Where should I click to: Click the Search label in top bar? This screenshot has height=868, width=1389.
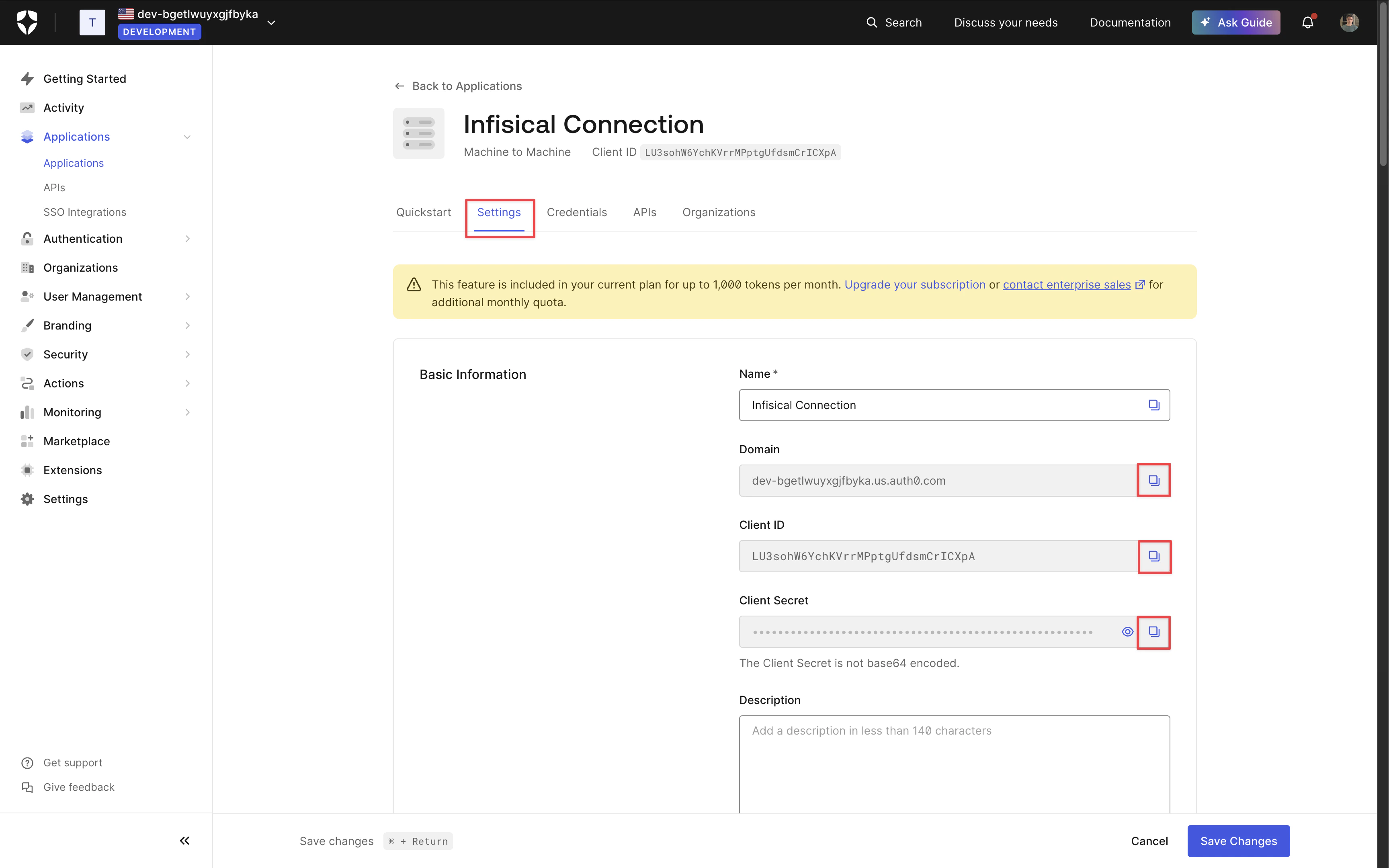(x=903, y=23)
